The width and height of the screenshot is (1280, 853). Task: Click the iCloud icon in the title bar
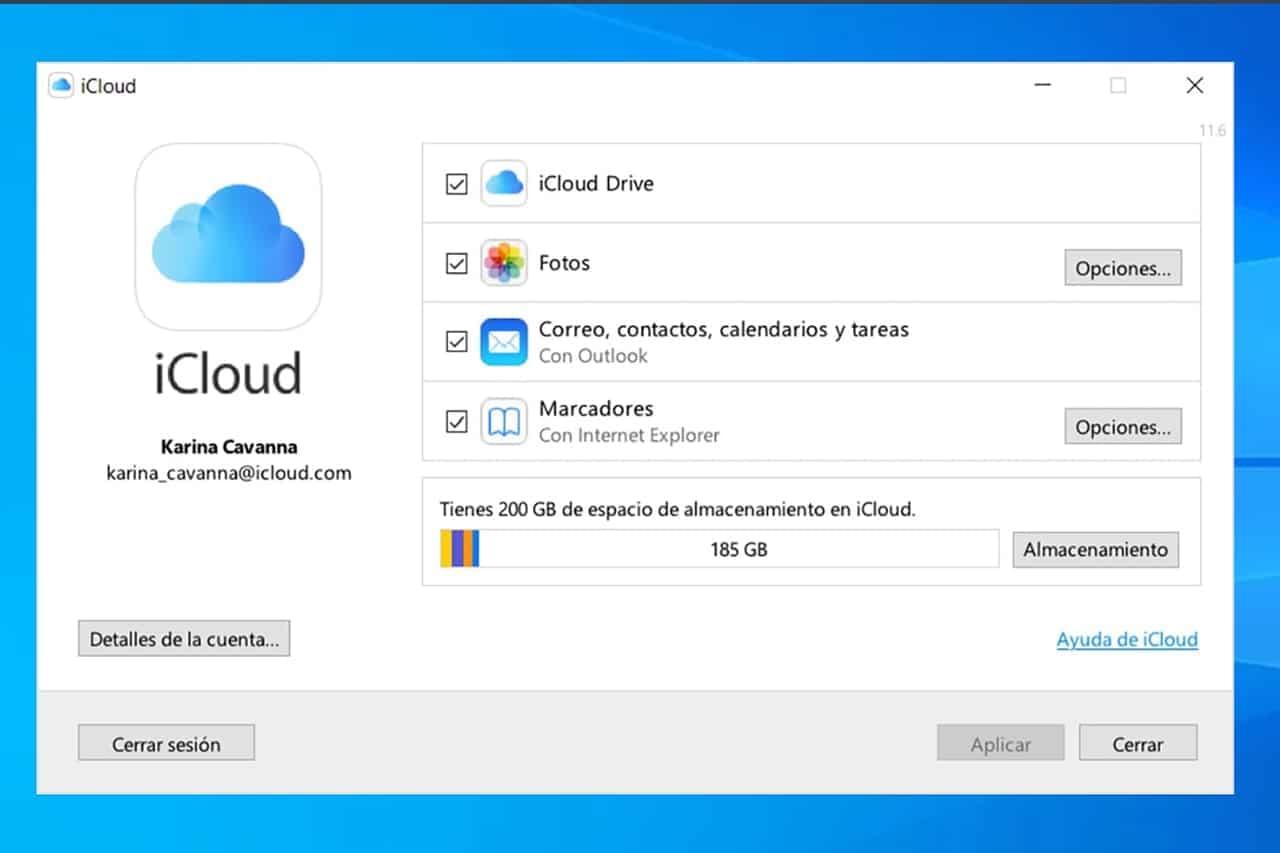(x=62, y=85)
